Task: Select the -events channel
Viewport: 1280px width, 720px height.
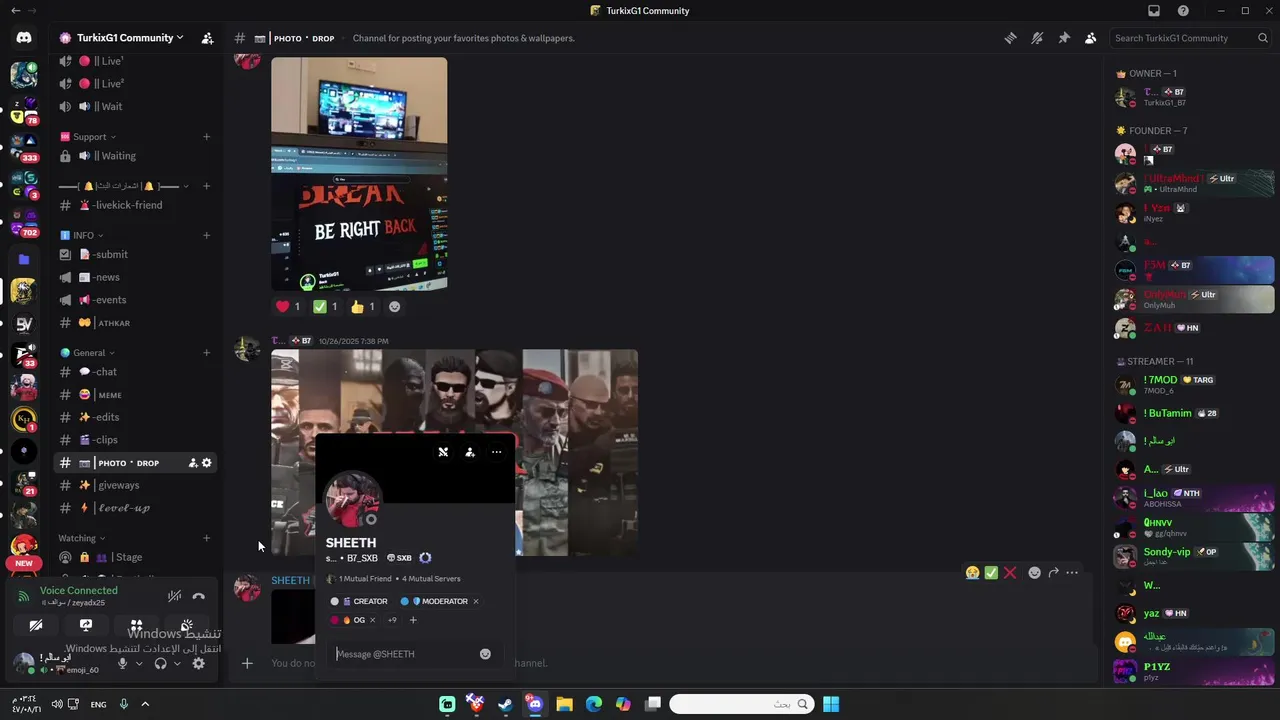Action: point(135,300)
